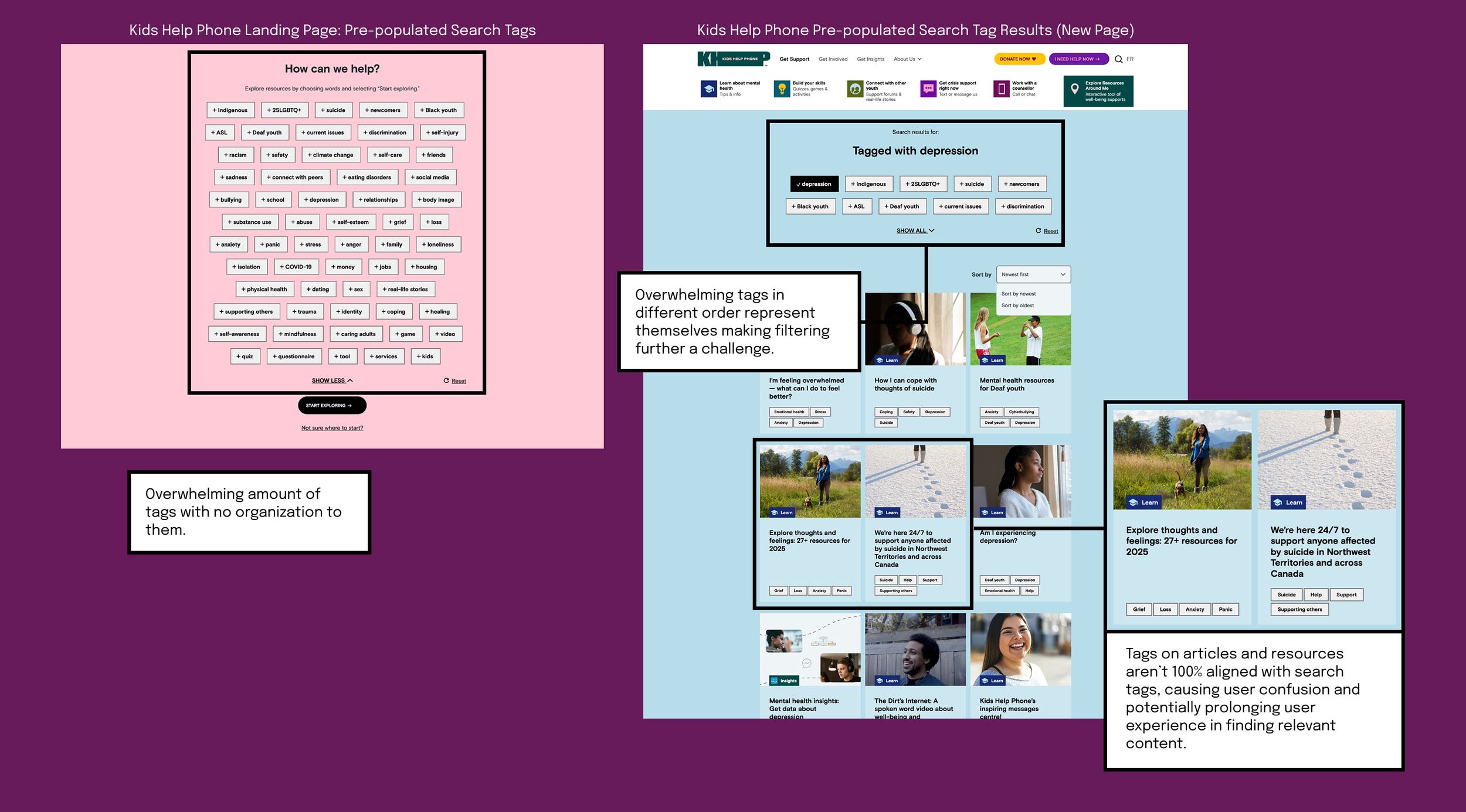Click the Get crisis support chat icon

(928, 89)
